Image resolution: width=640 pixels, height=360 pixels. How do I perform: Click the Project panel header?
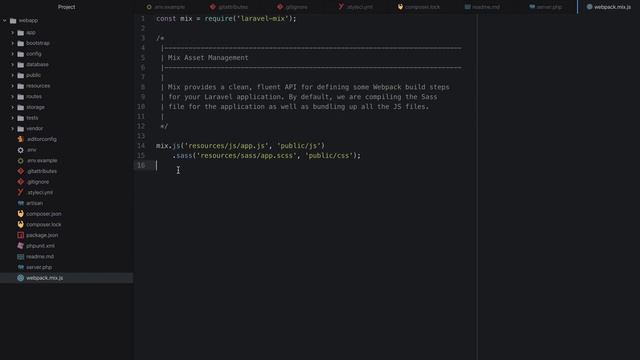point(67,7)
